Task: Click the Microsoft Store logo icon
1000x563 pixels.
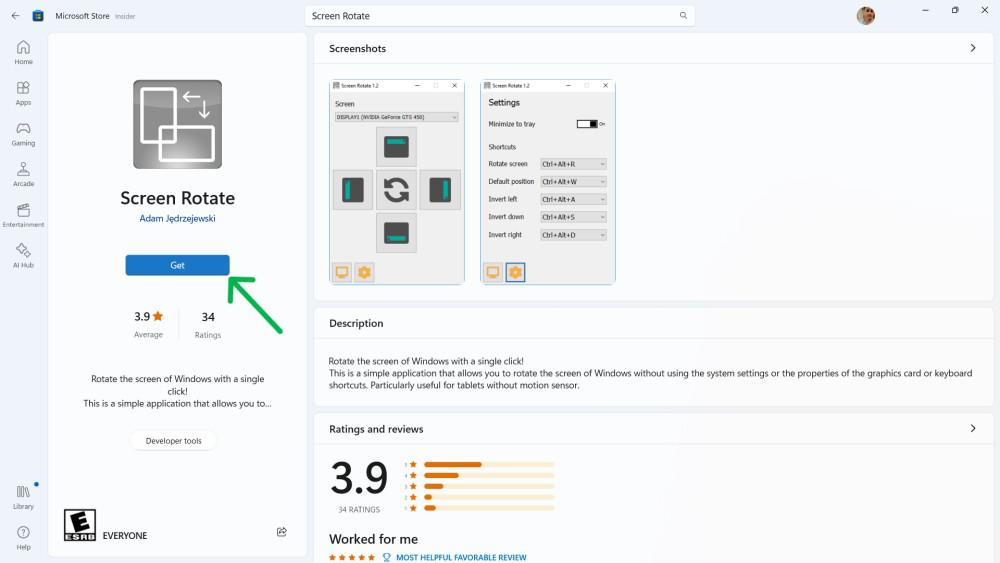Action: (38, 16)
